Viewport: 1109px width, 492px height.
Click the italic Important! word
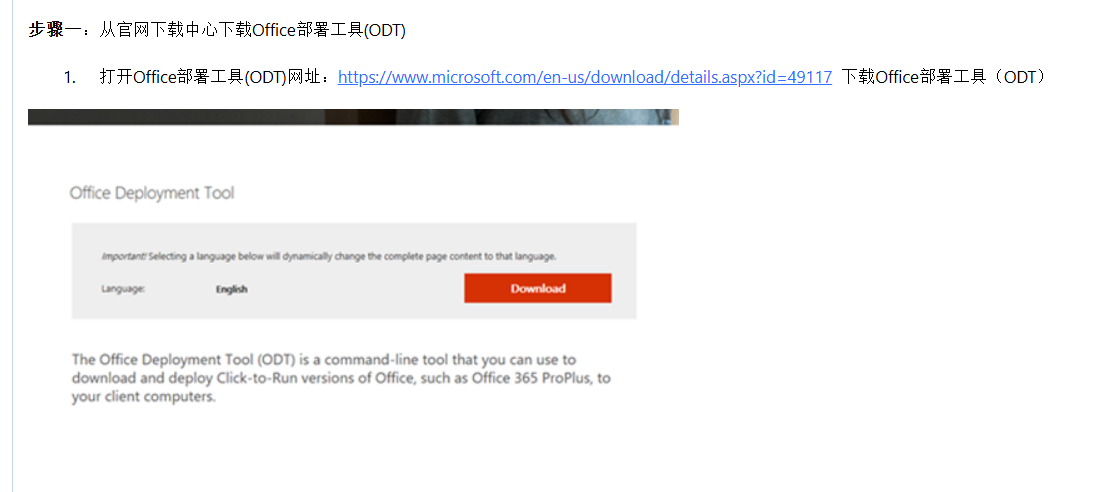point(124,257)
